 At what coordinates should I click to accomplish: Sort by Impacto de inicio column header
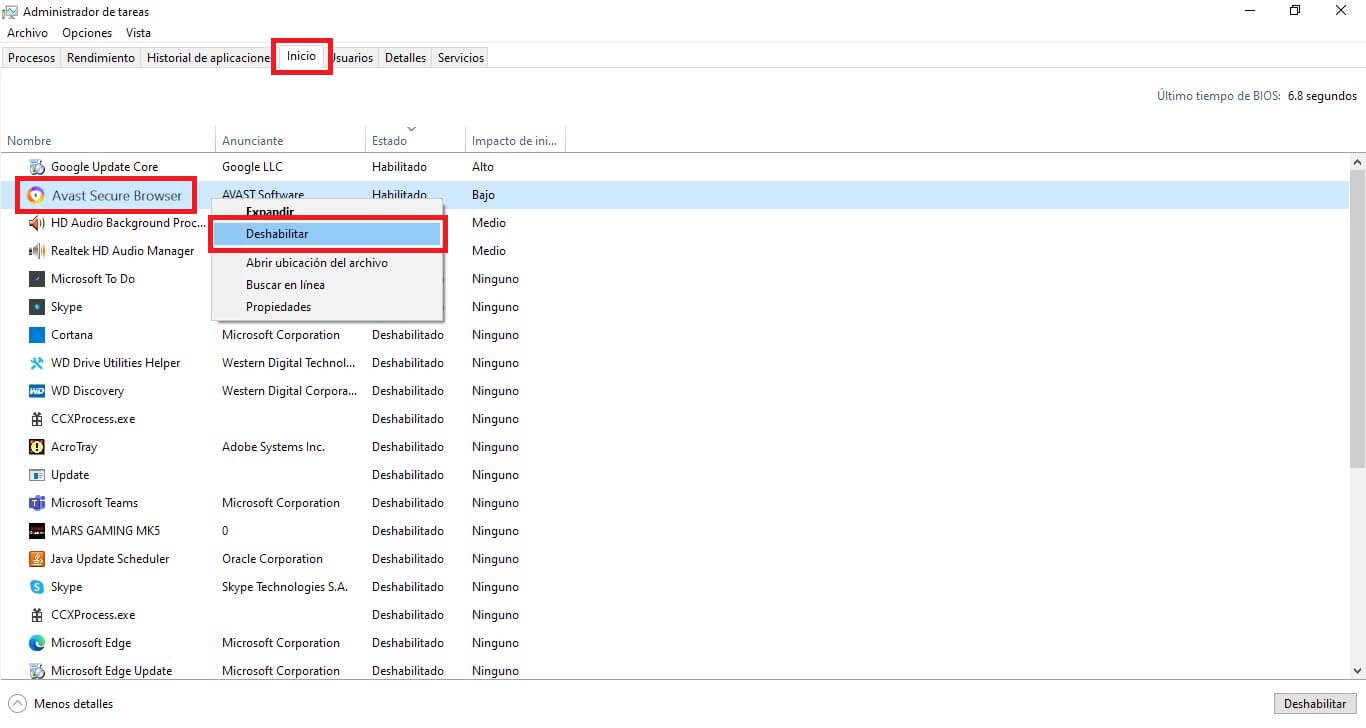coord(516,141)
